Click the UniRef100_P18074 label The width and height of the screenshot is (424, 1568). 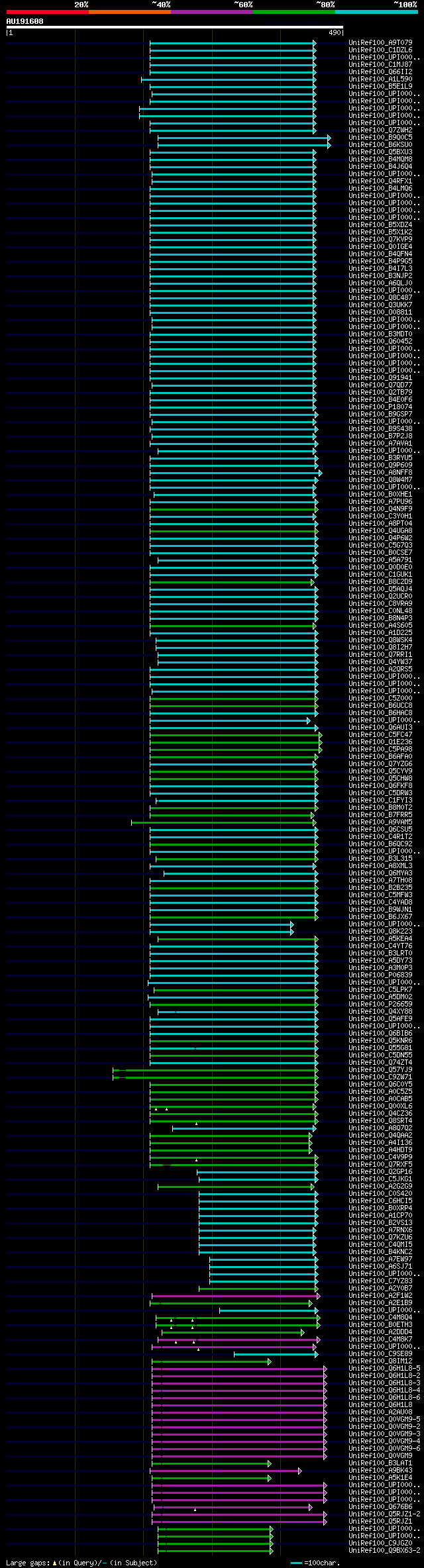pyautogui.click(x=380, y=407)
